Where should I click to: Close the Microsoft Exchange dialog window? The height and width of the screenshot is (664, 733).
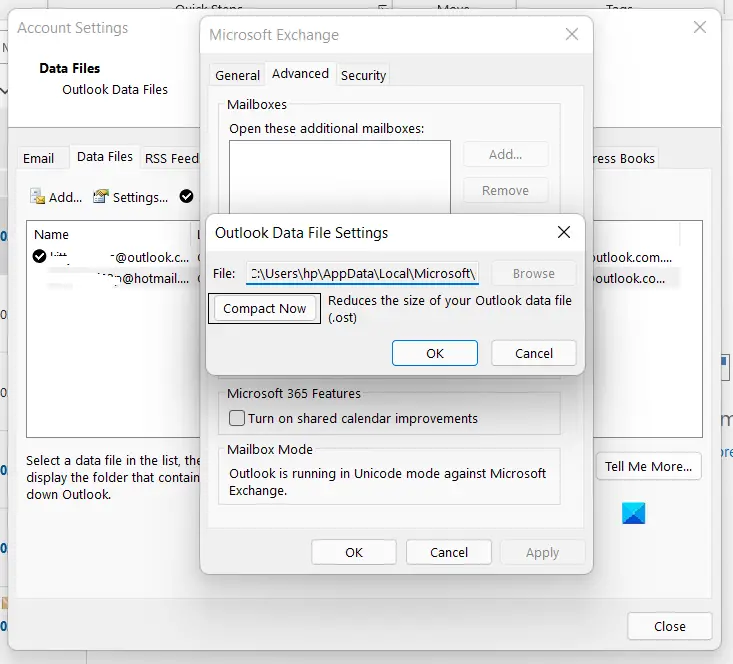coord(572,34)
